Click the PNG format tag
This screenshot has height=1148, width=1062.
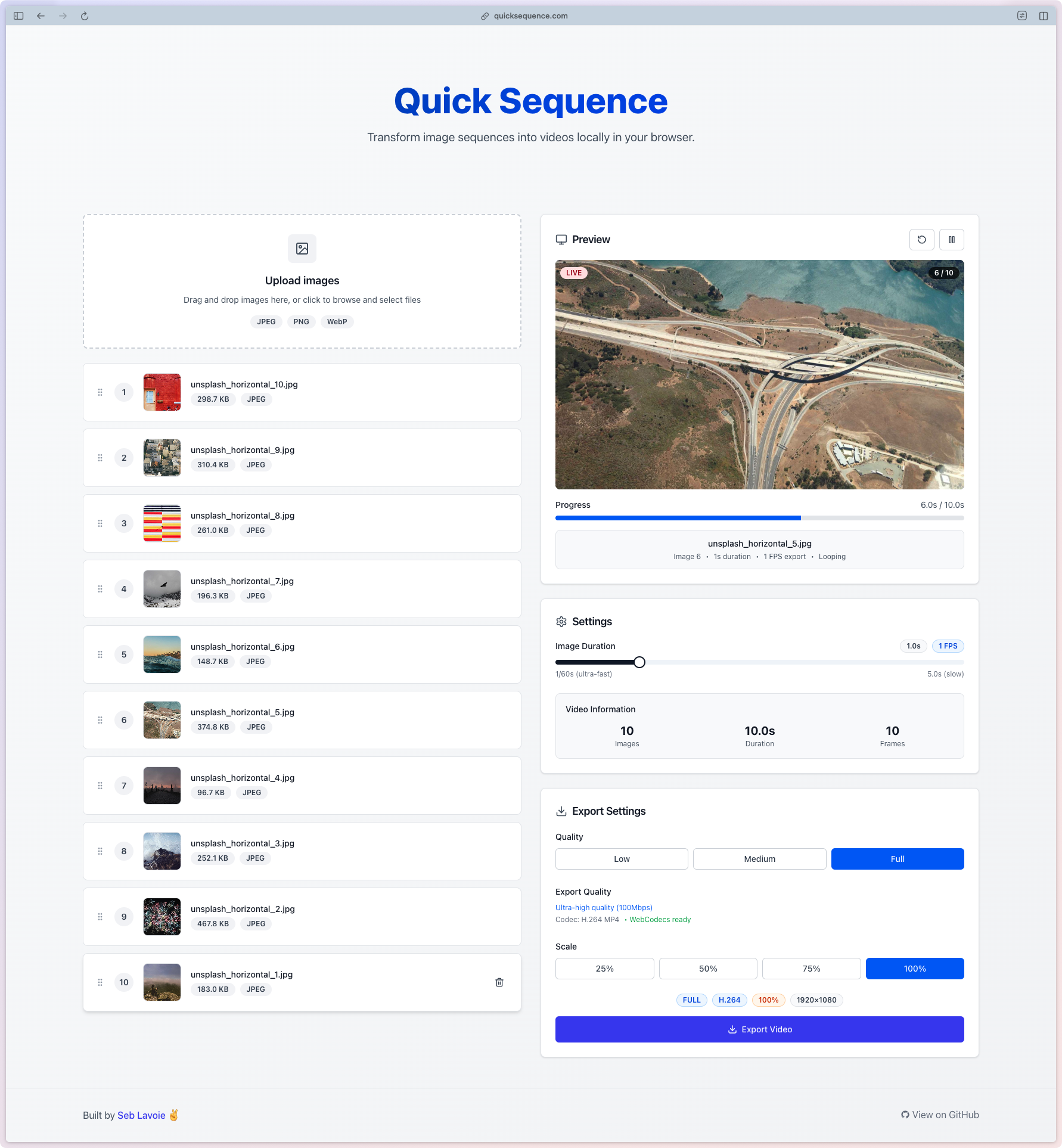(301, 322)
